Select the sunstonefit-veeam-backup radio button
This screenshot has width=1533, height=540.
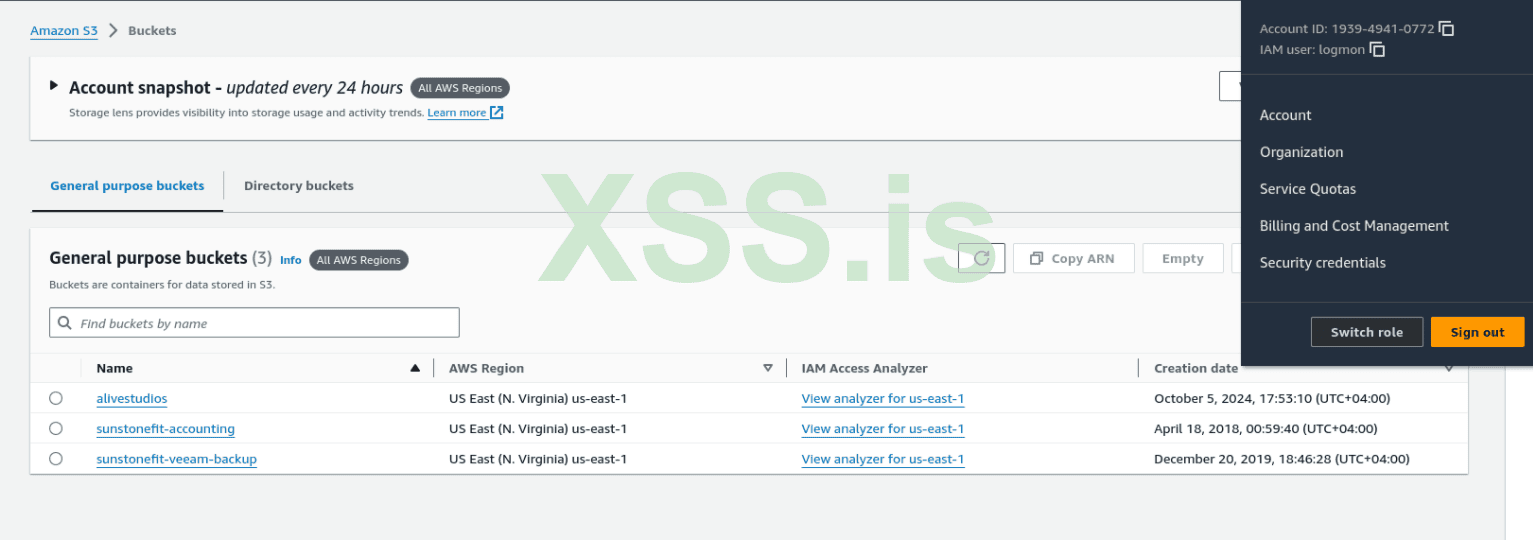click(56, 458)
